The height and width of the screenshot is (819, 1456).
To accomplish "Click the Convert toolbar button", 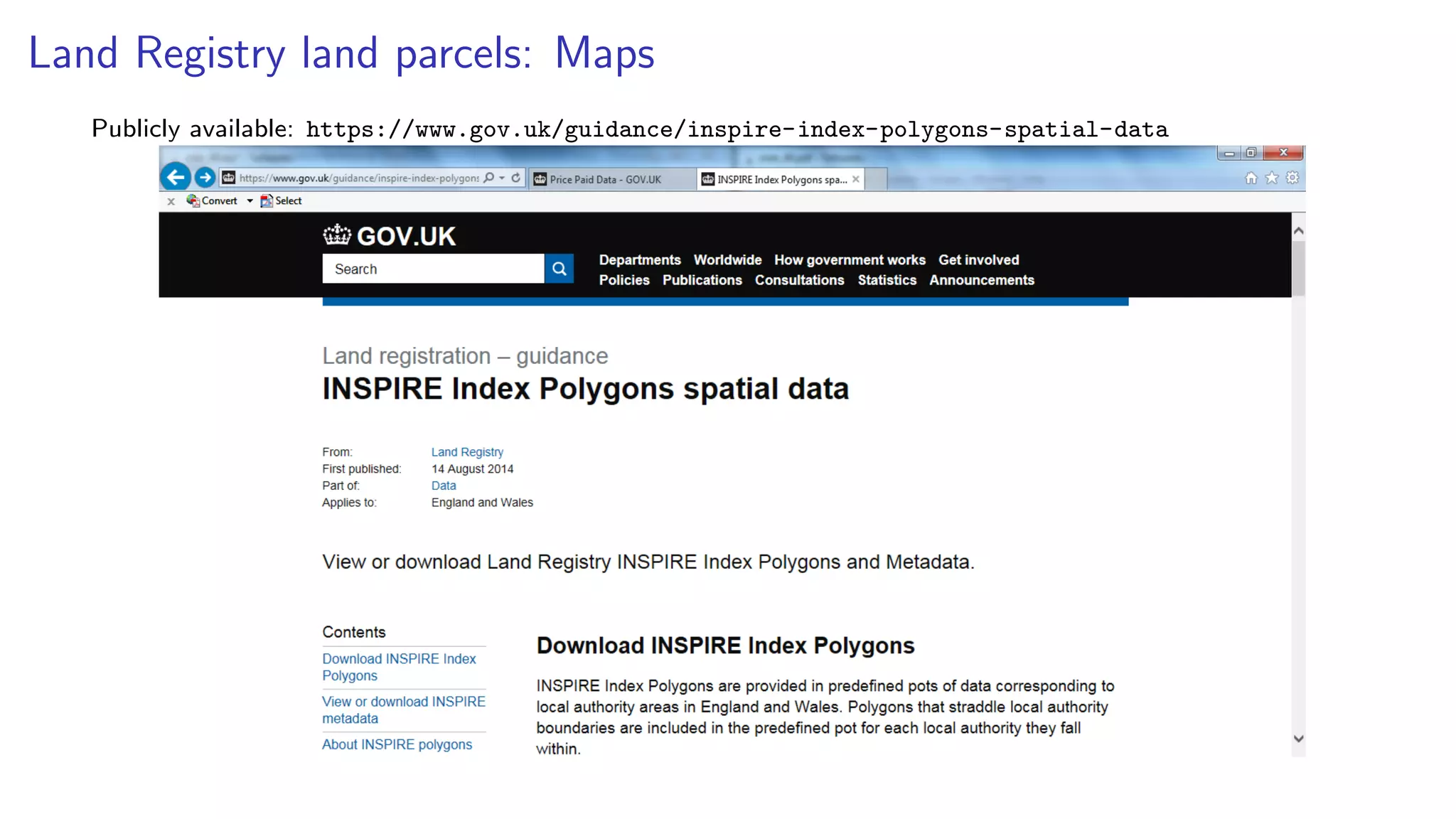I will tap(212, 200).
